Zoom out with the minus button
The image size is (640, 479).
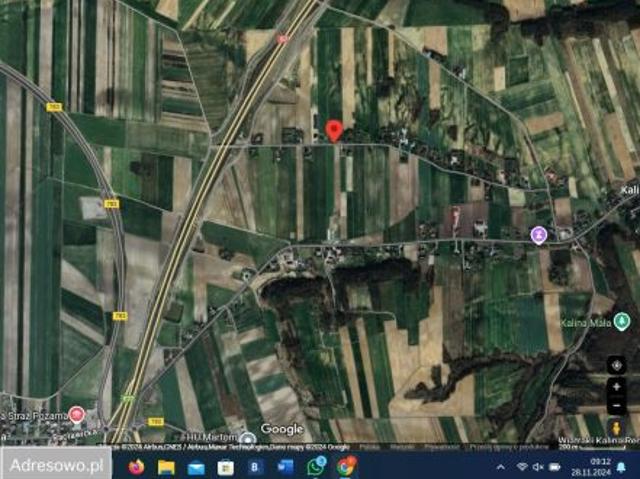pyautogui.click(x=616, y=405)
